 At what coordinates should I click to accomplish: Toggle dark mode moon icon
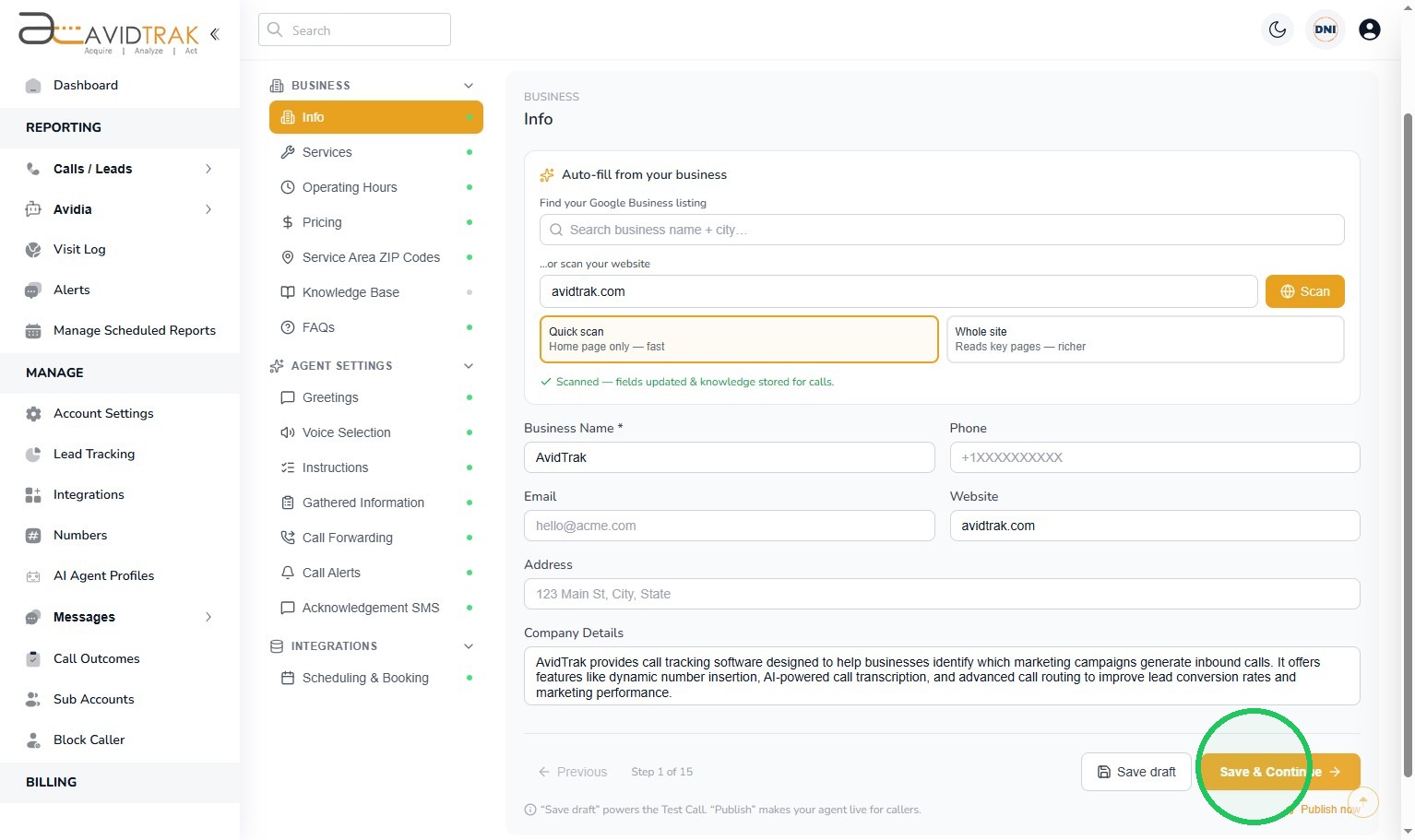pyautogui.click(x=1278, y=30)
